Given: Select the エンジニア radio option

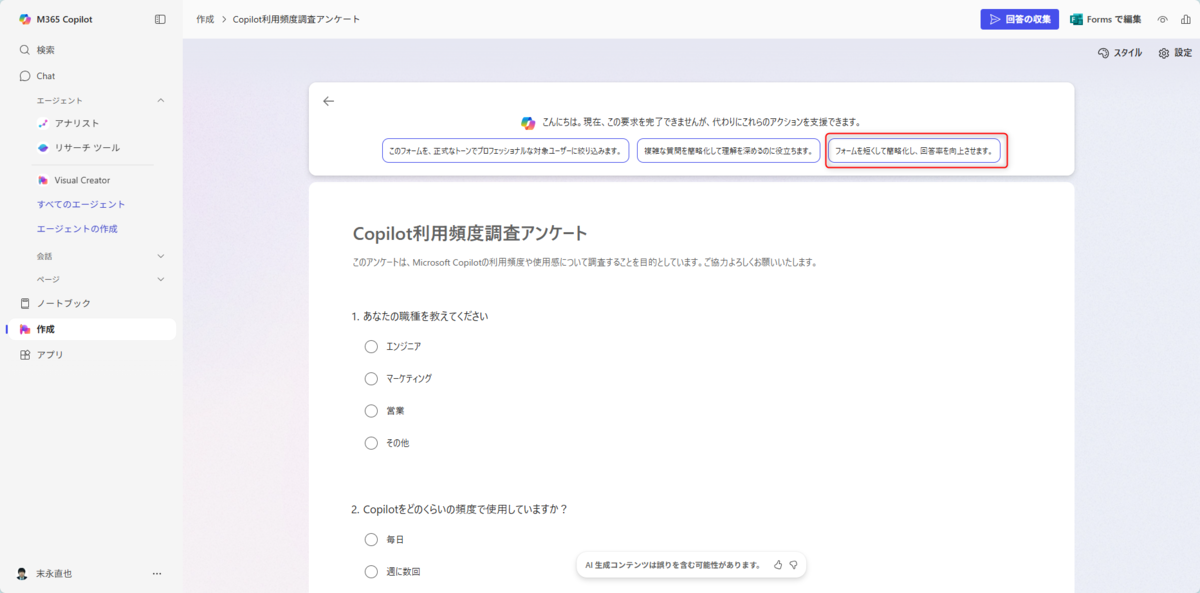Looking at the screenshot, I should click(x=371, y=346).
